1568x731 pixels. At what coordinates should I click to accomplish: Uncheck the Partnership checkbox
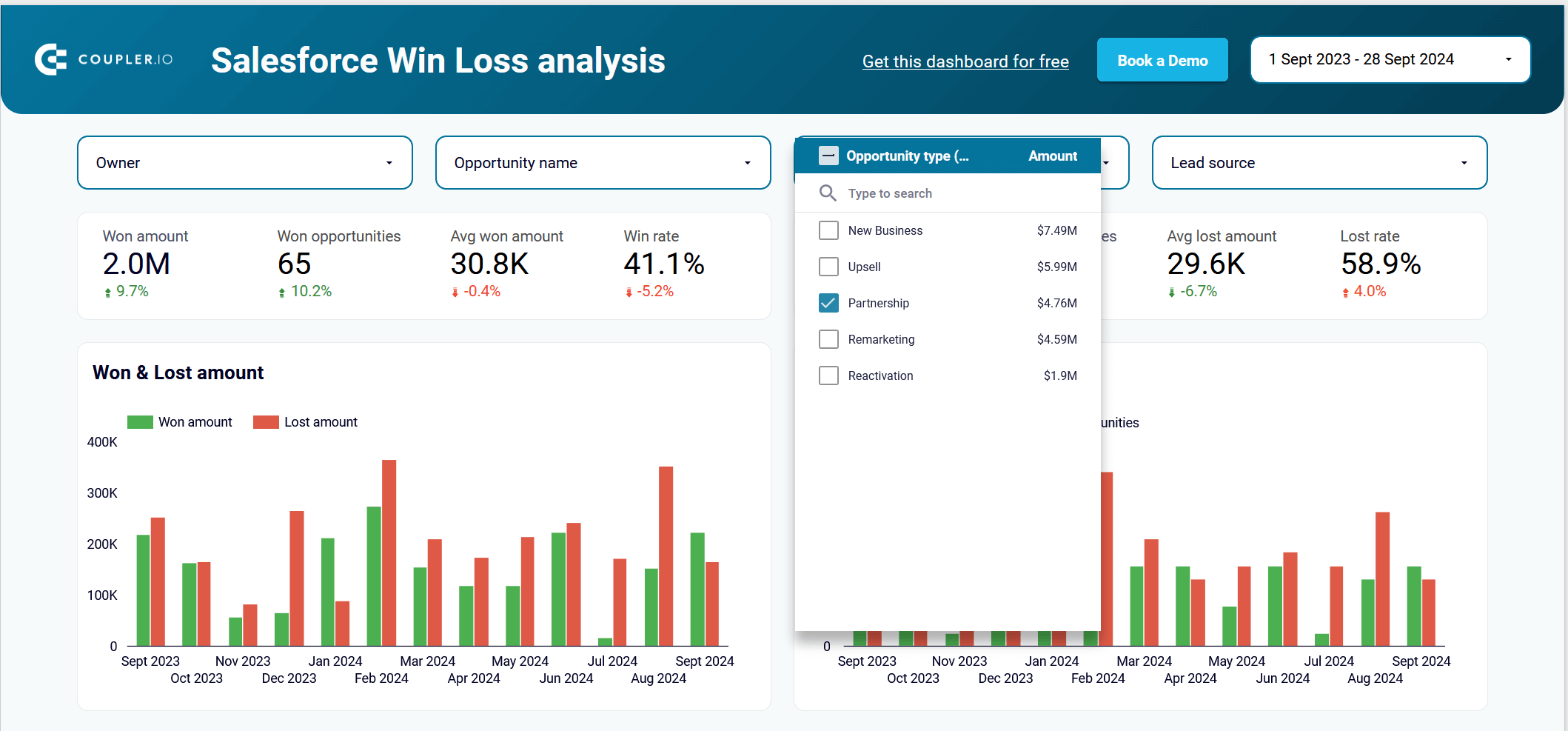click(x=828, y=303)
